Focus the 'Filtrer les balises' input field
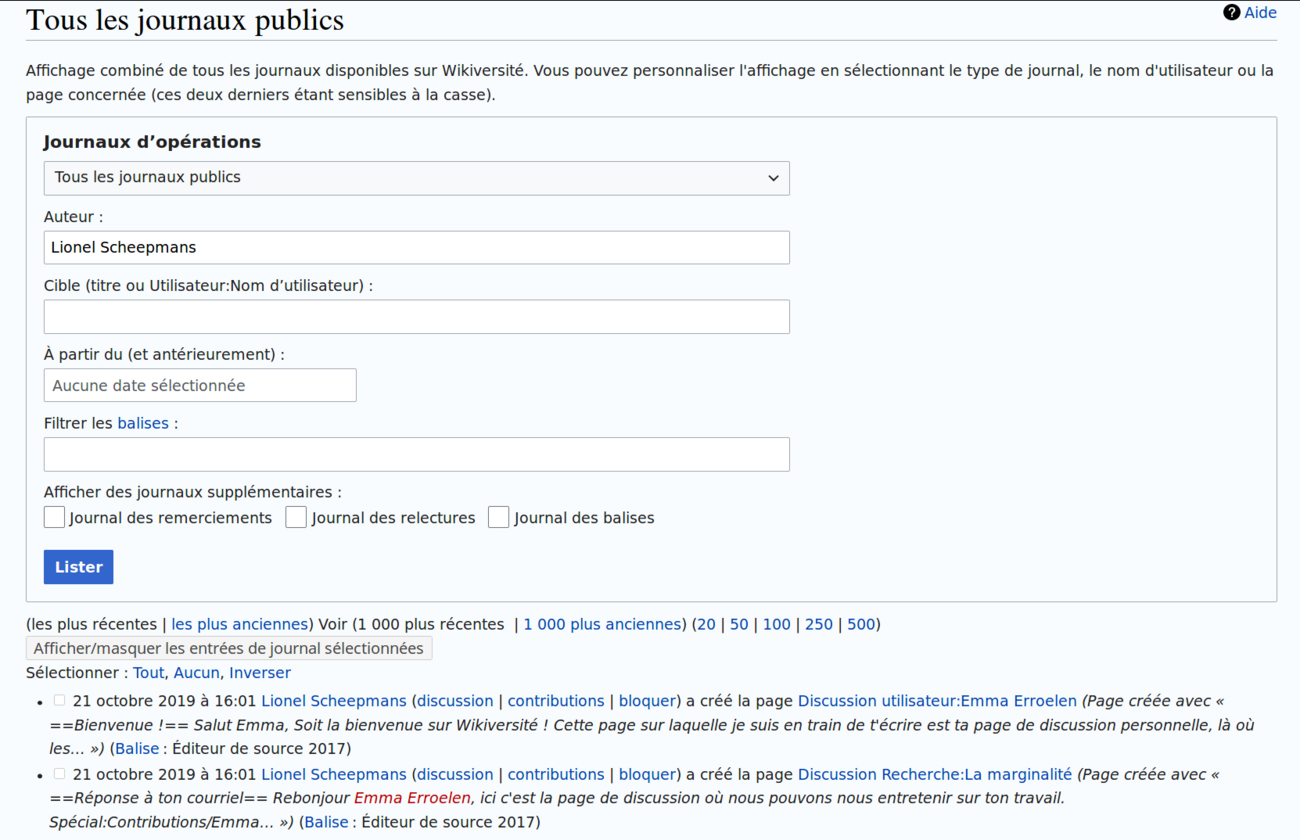1300x840 pixels. [x=417, y=454]
